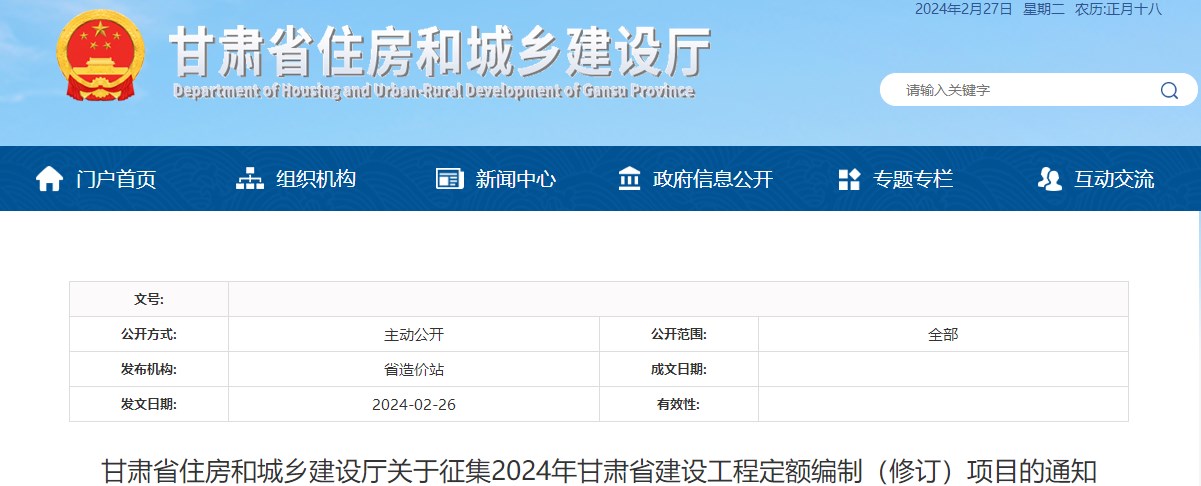Open the 组织机构 menu item
The image size is (1201, 486).
coord(316,179)
